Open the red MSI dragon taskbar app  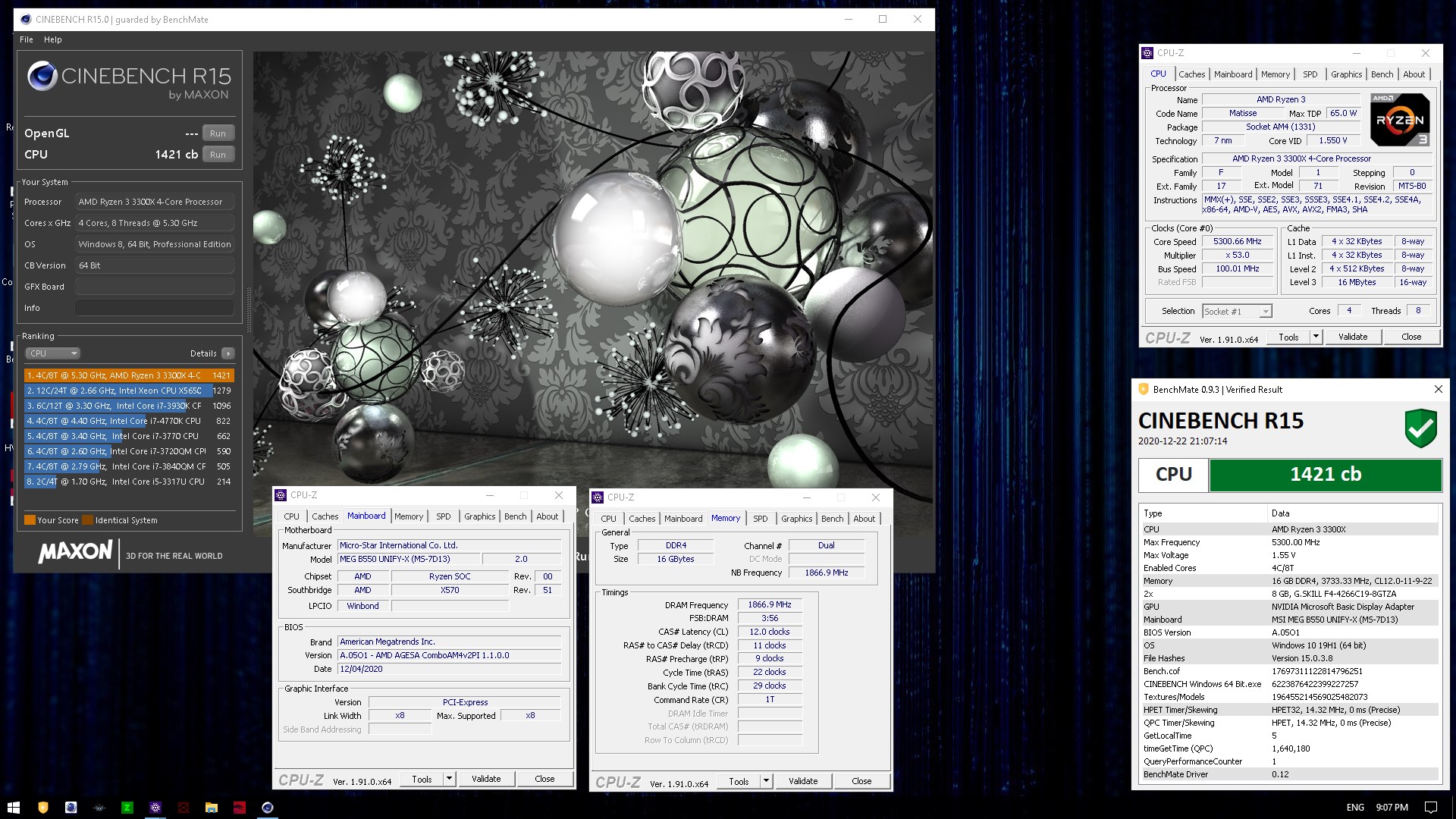coord(240,808)
